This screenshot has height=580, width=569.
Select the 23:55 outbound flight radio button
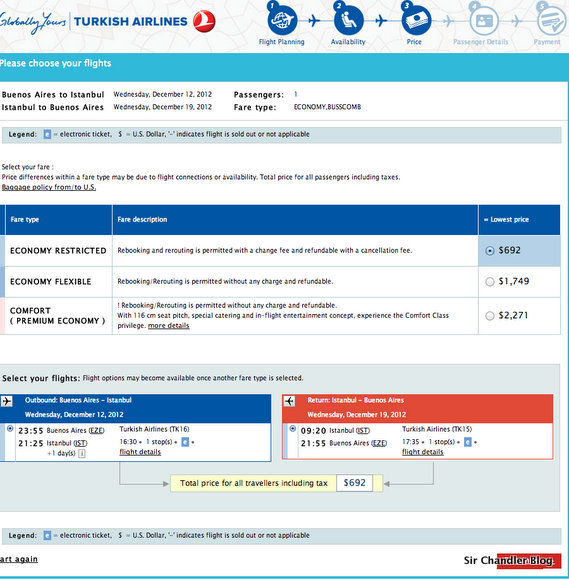coord(10,428)
